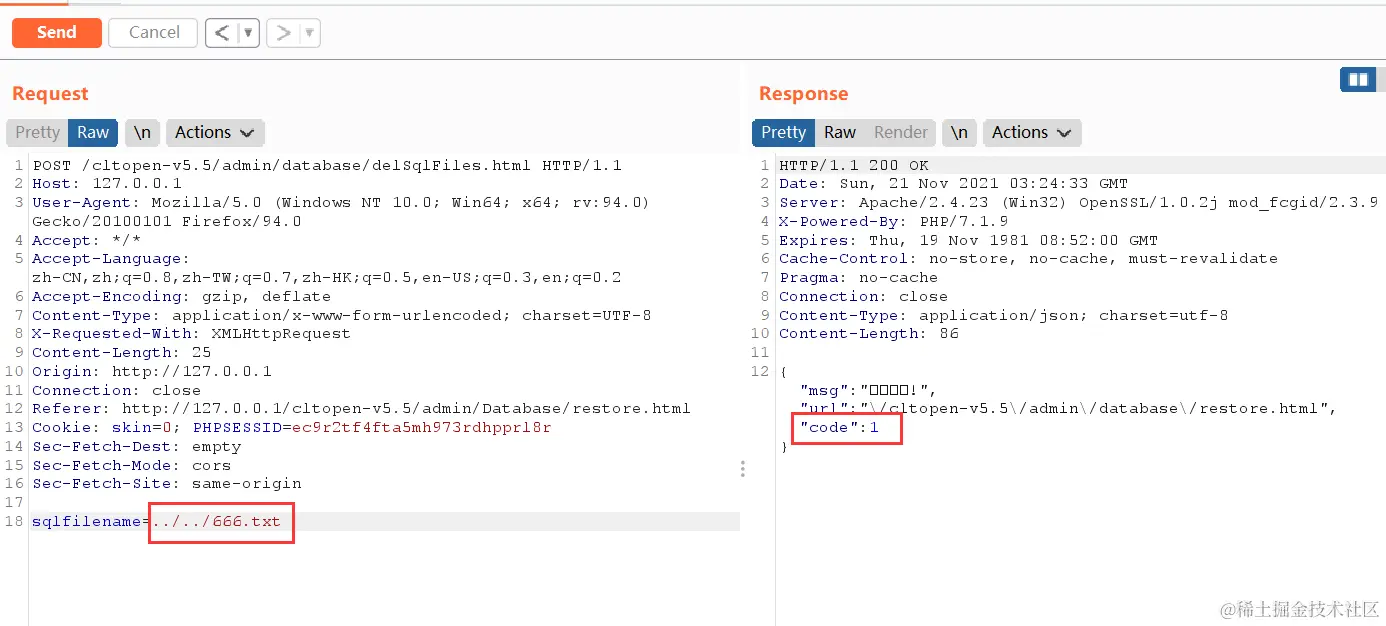Switch Response view to Pretty tab
Screen dimensions: 1386x626
(783, 132)
